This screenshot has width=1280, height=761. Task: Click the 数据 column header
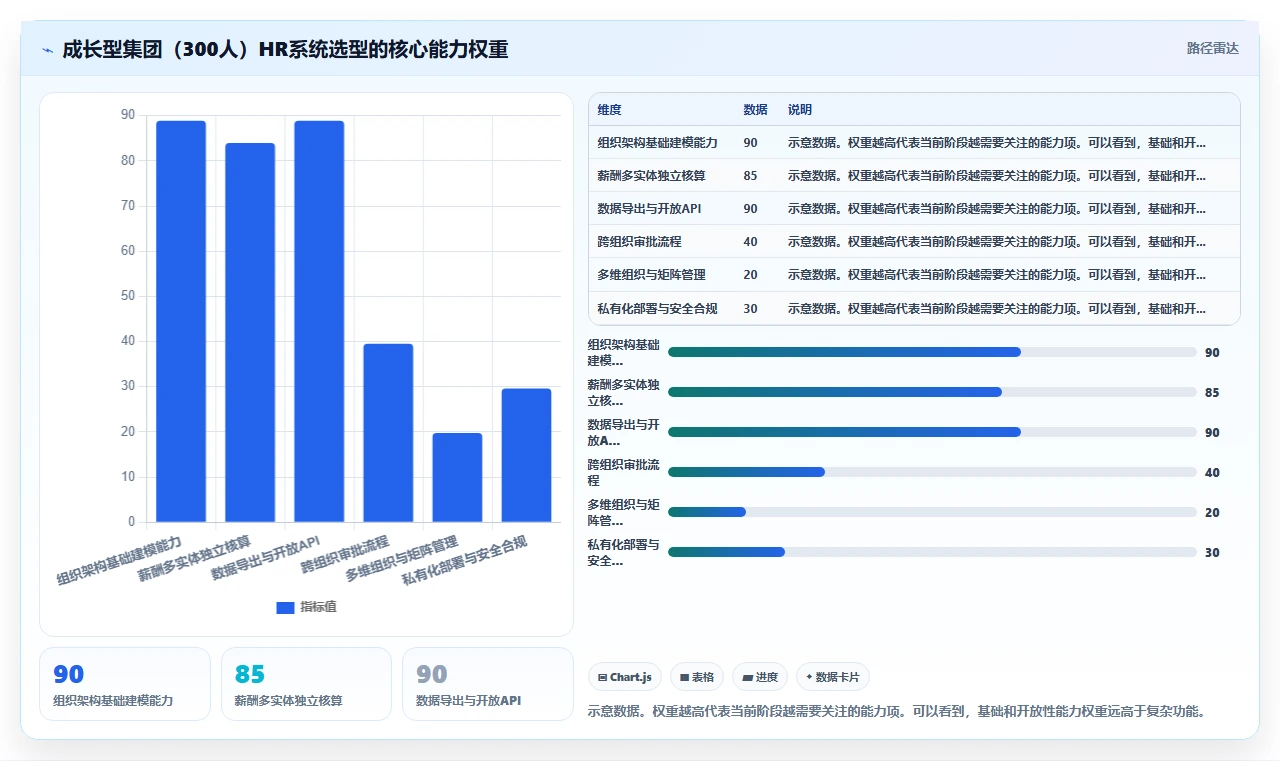755,110
